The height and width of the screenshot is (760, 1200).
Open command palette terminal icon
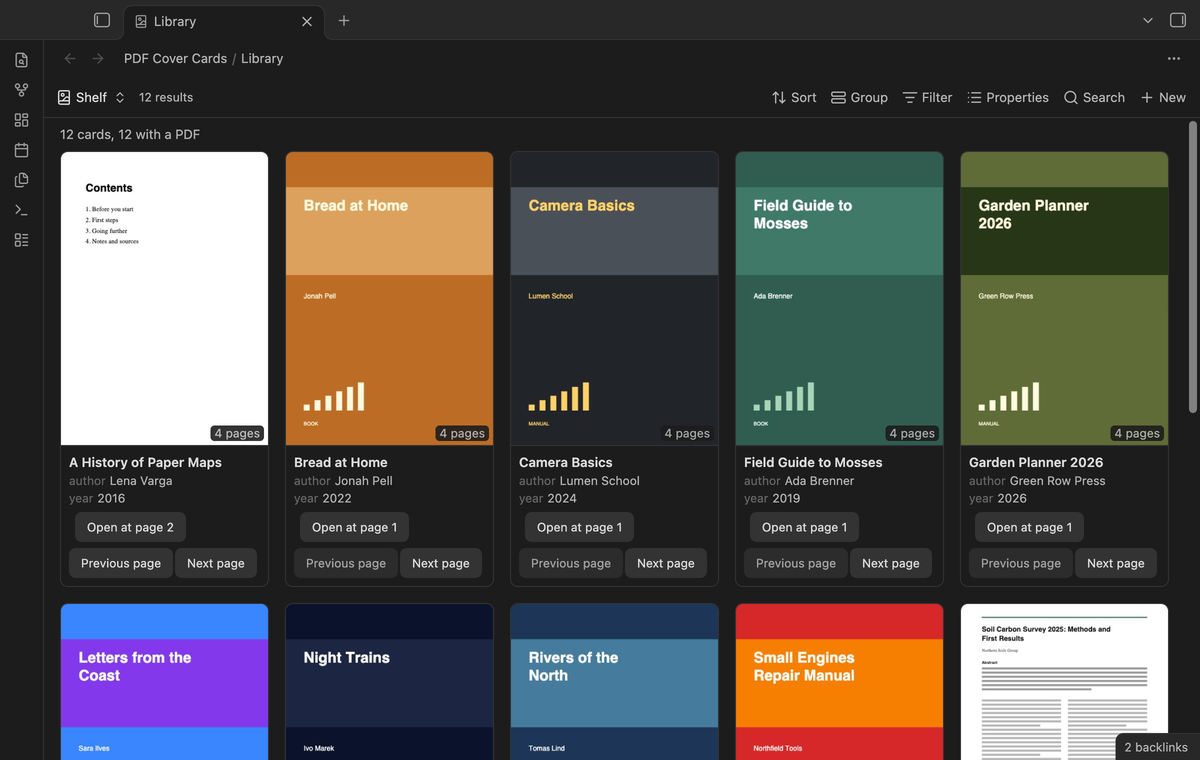21,210
